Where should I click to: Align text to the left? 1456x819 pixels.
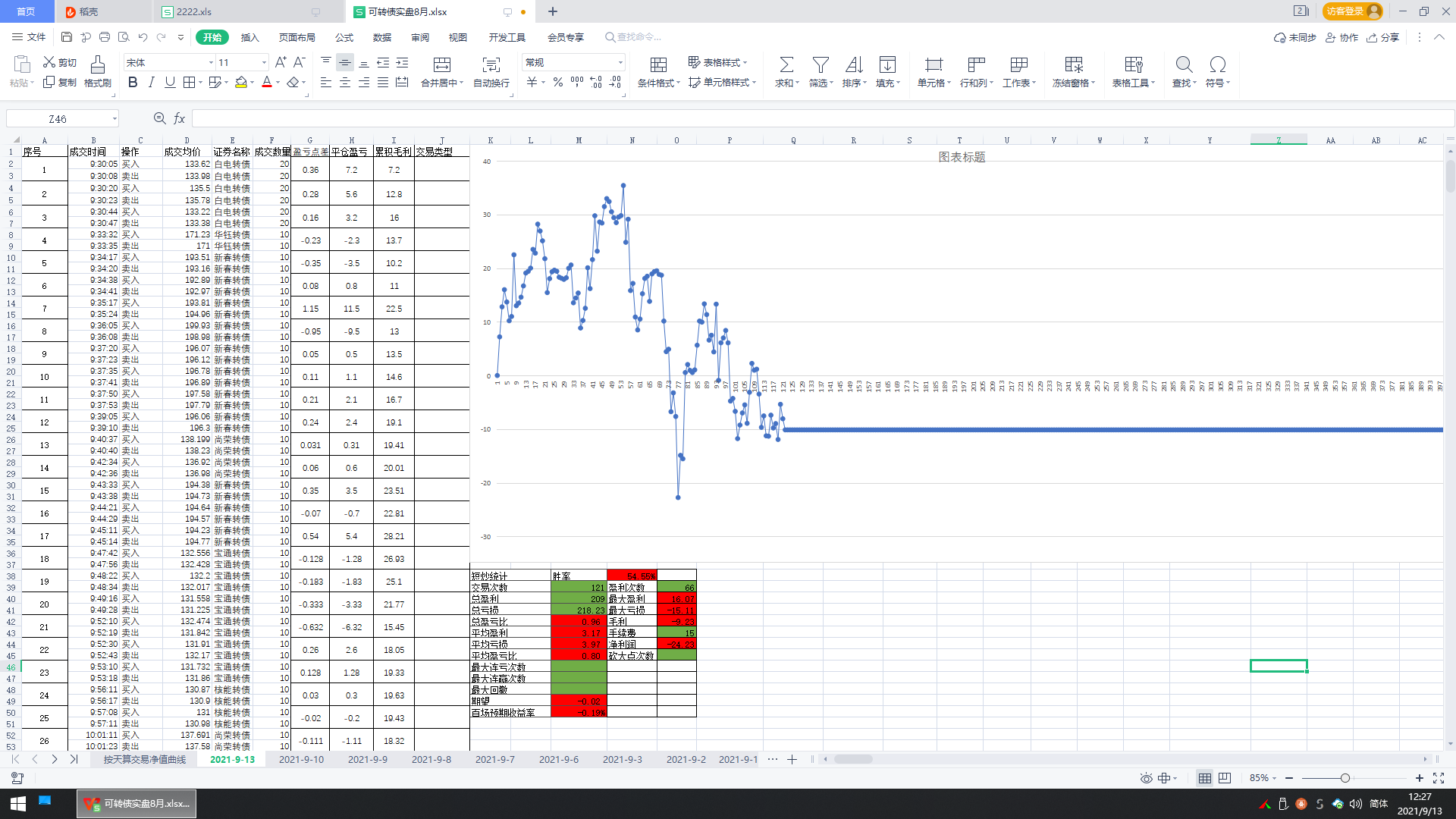pyautogui.click(x=326, y=82)
